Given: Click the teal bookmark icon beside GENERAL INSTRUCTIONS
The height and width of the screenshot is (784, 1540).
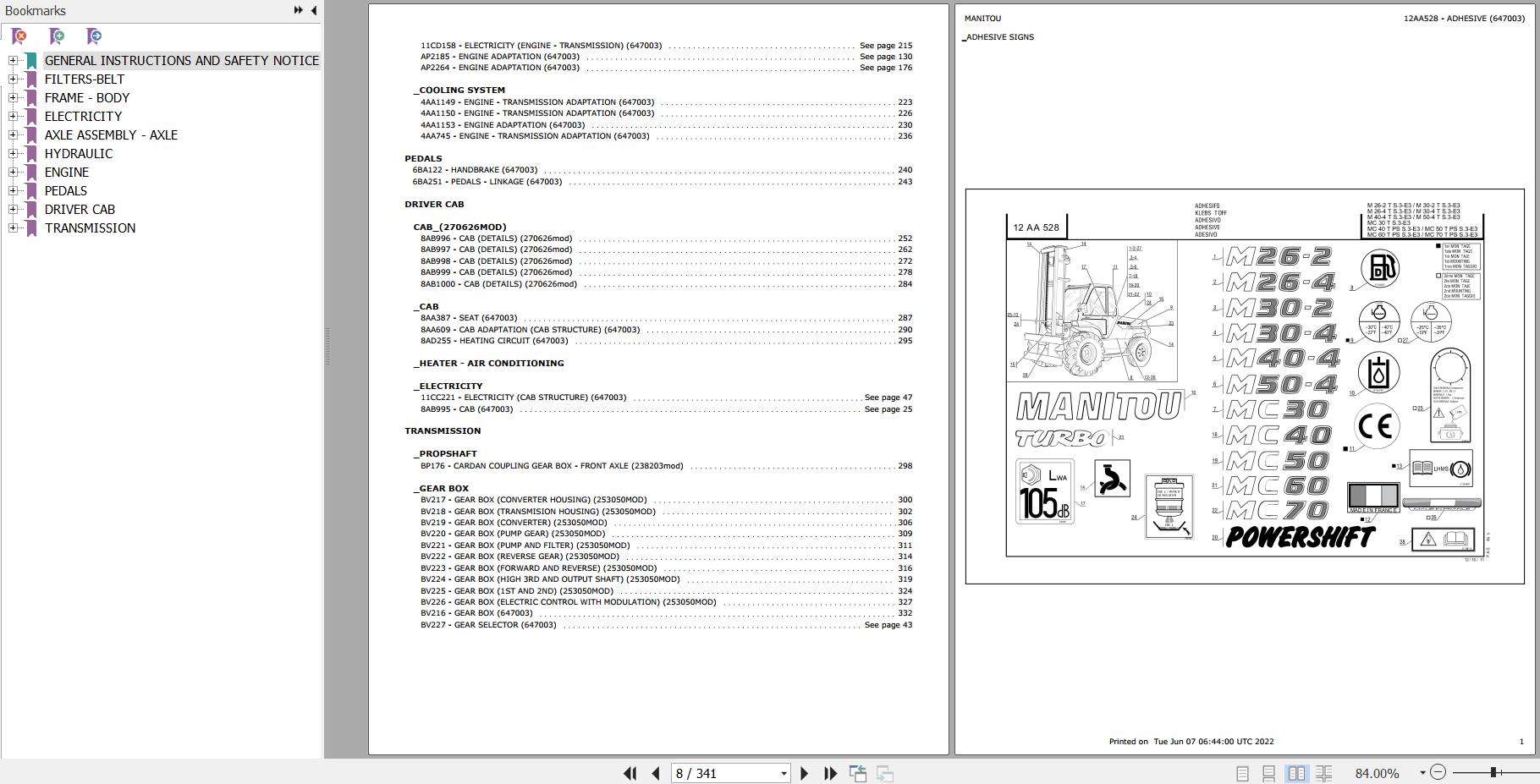Looking at the screenshot, I should pos(31,61).
